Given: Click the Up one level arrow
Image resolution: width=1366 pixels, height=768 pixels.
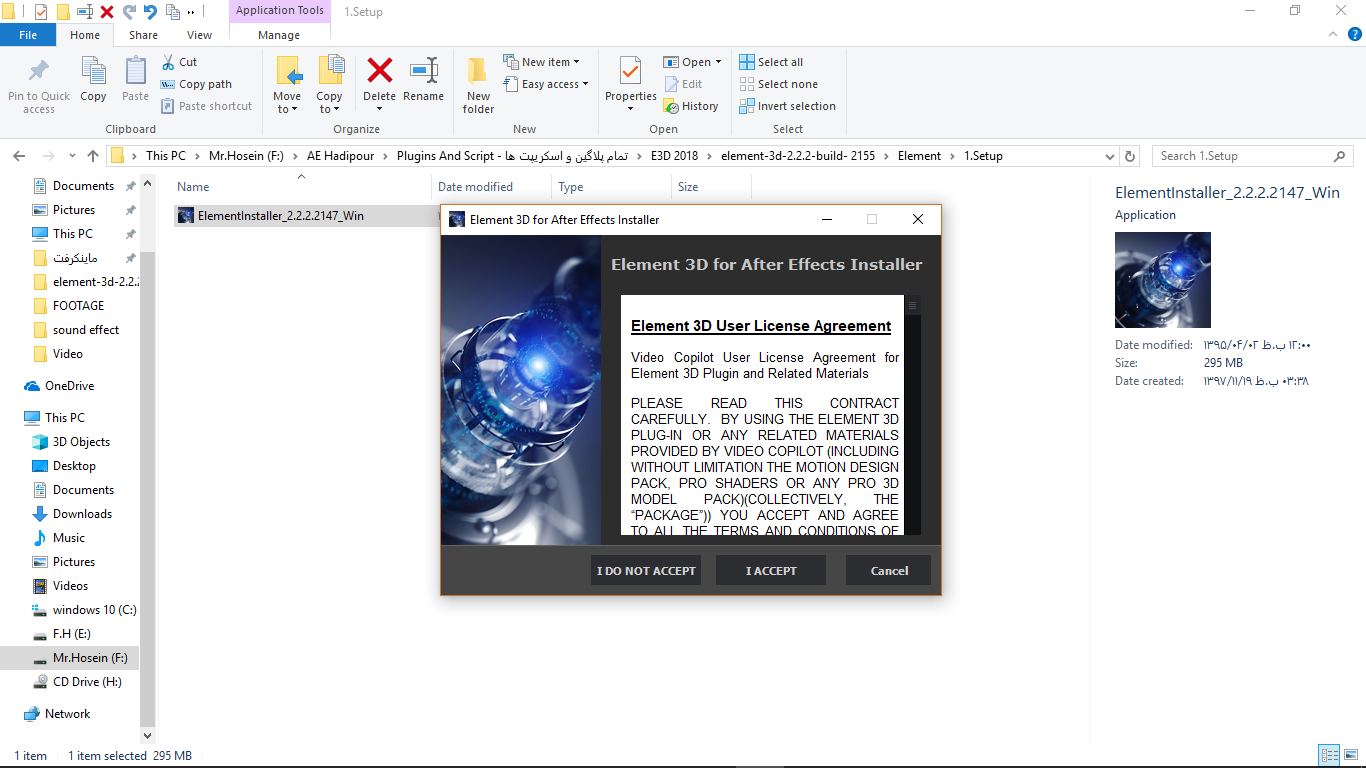Looking at the screenshot, I should pos(93,156).
